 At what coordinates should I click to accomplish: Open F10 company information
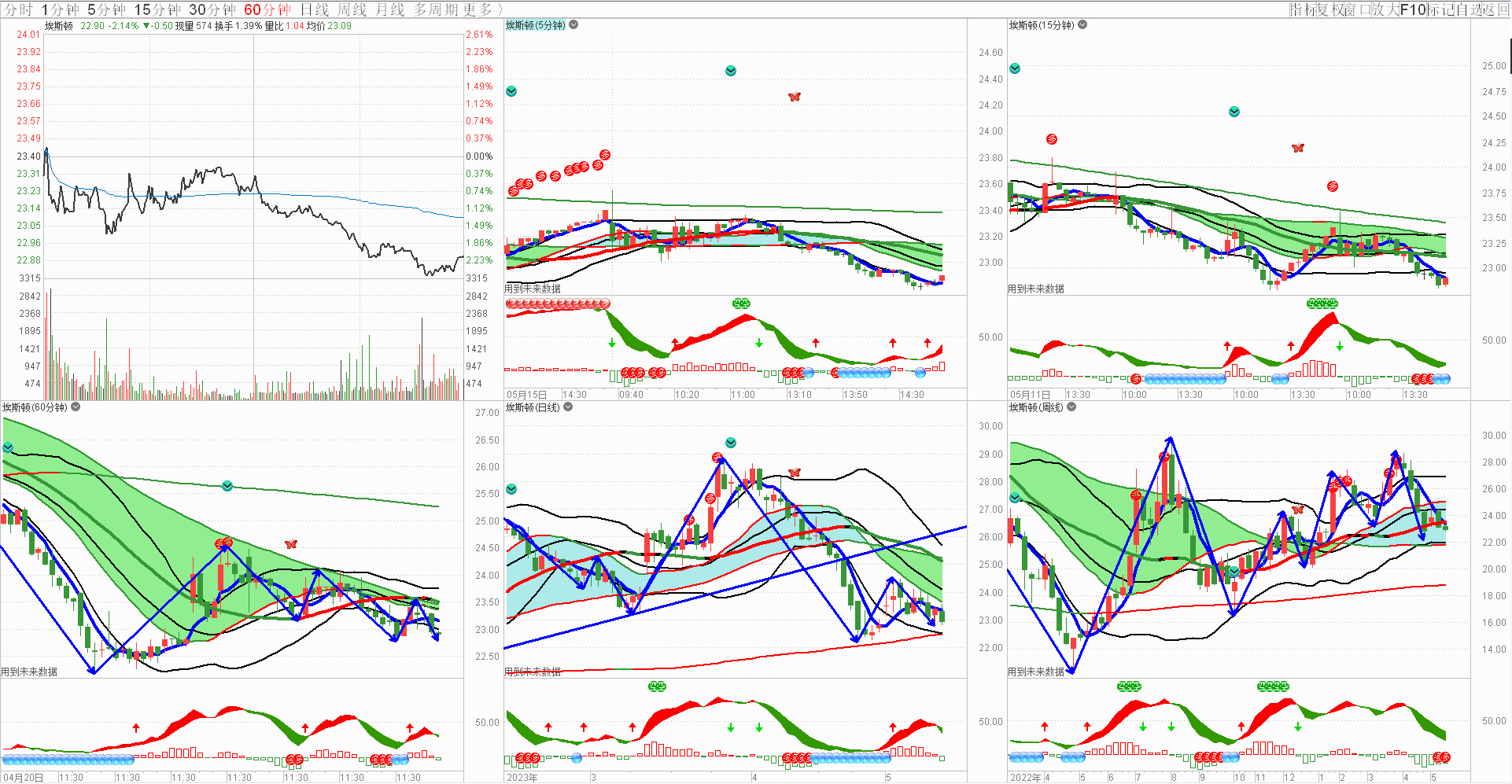click(1414, 9)
